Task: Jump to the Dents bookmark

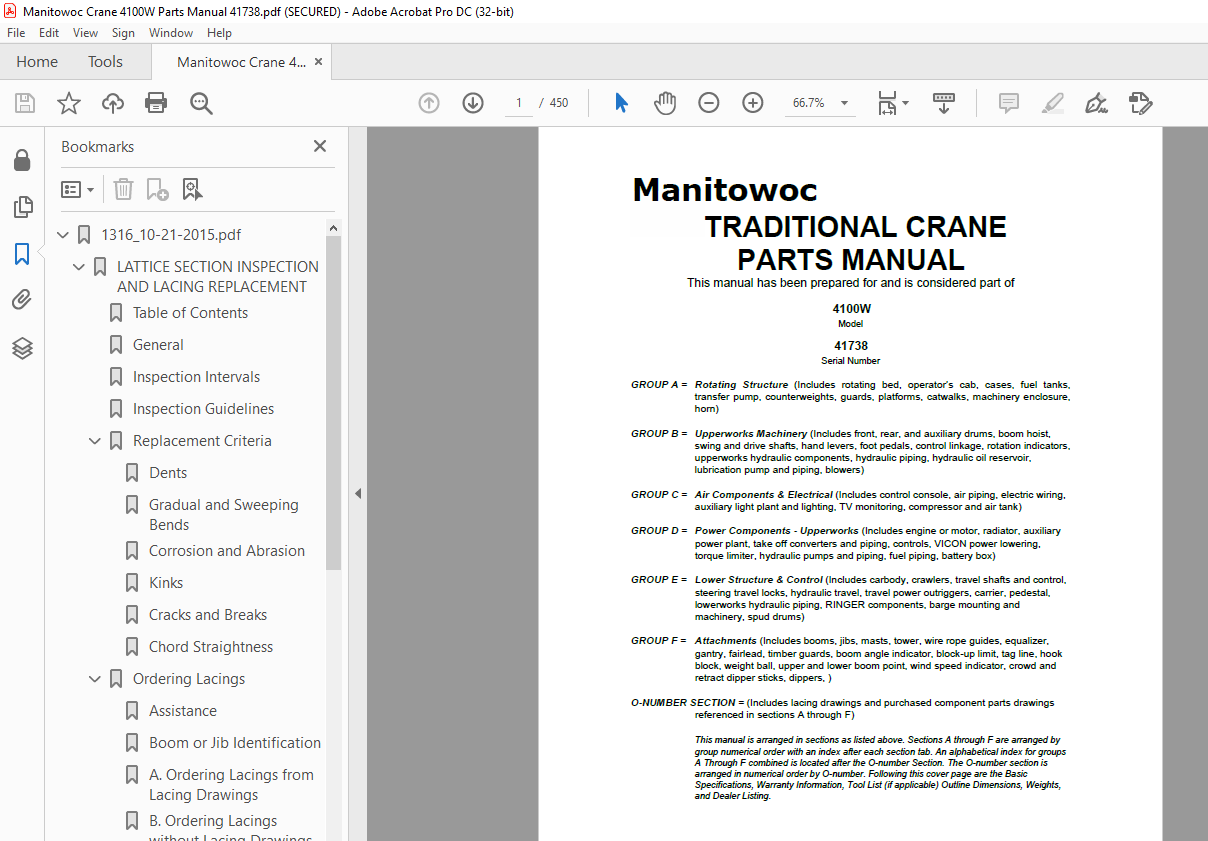Action: [168, 473]
